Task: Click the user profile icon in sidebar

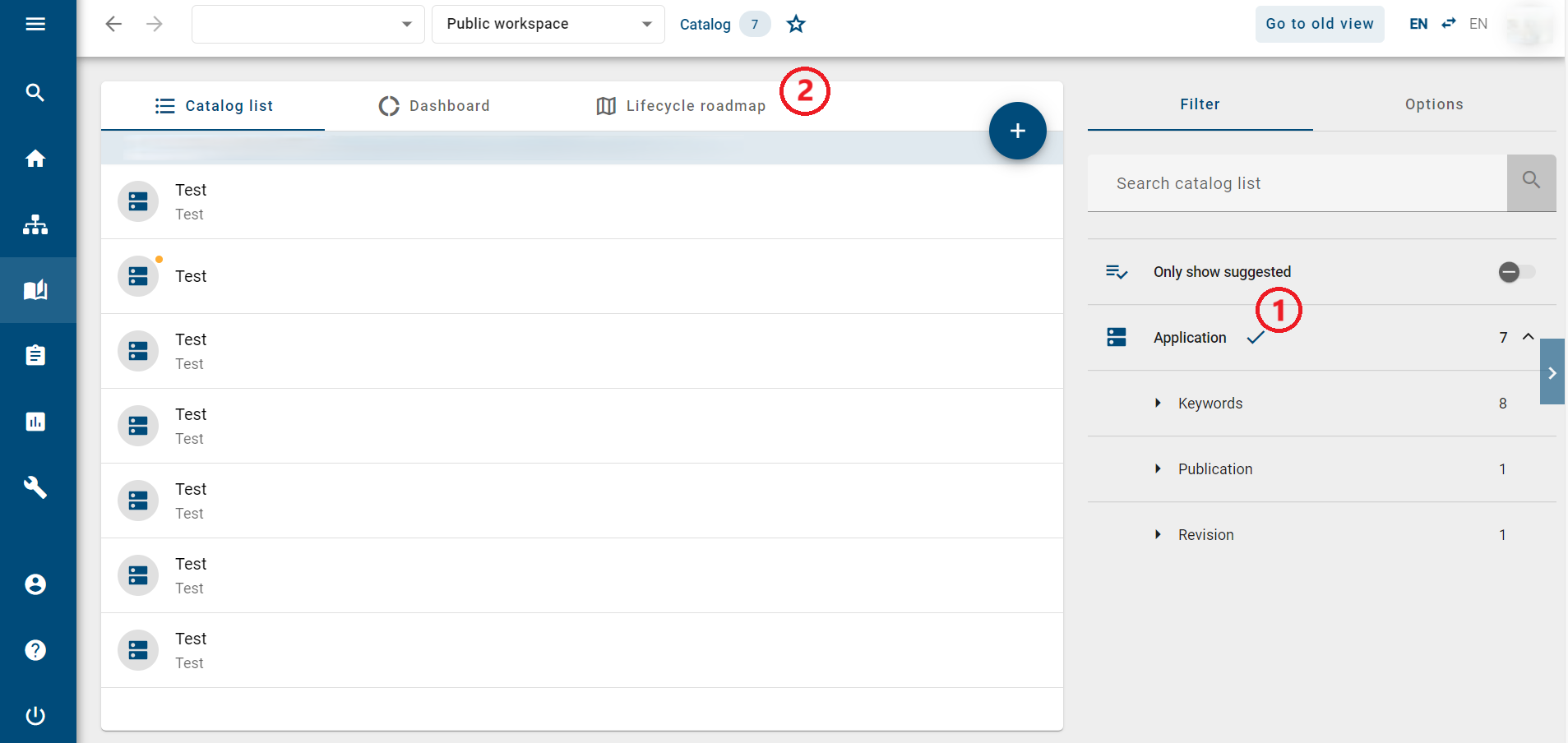Action: tap(36, 584)
